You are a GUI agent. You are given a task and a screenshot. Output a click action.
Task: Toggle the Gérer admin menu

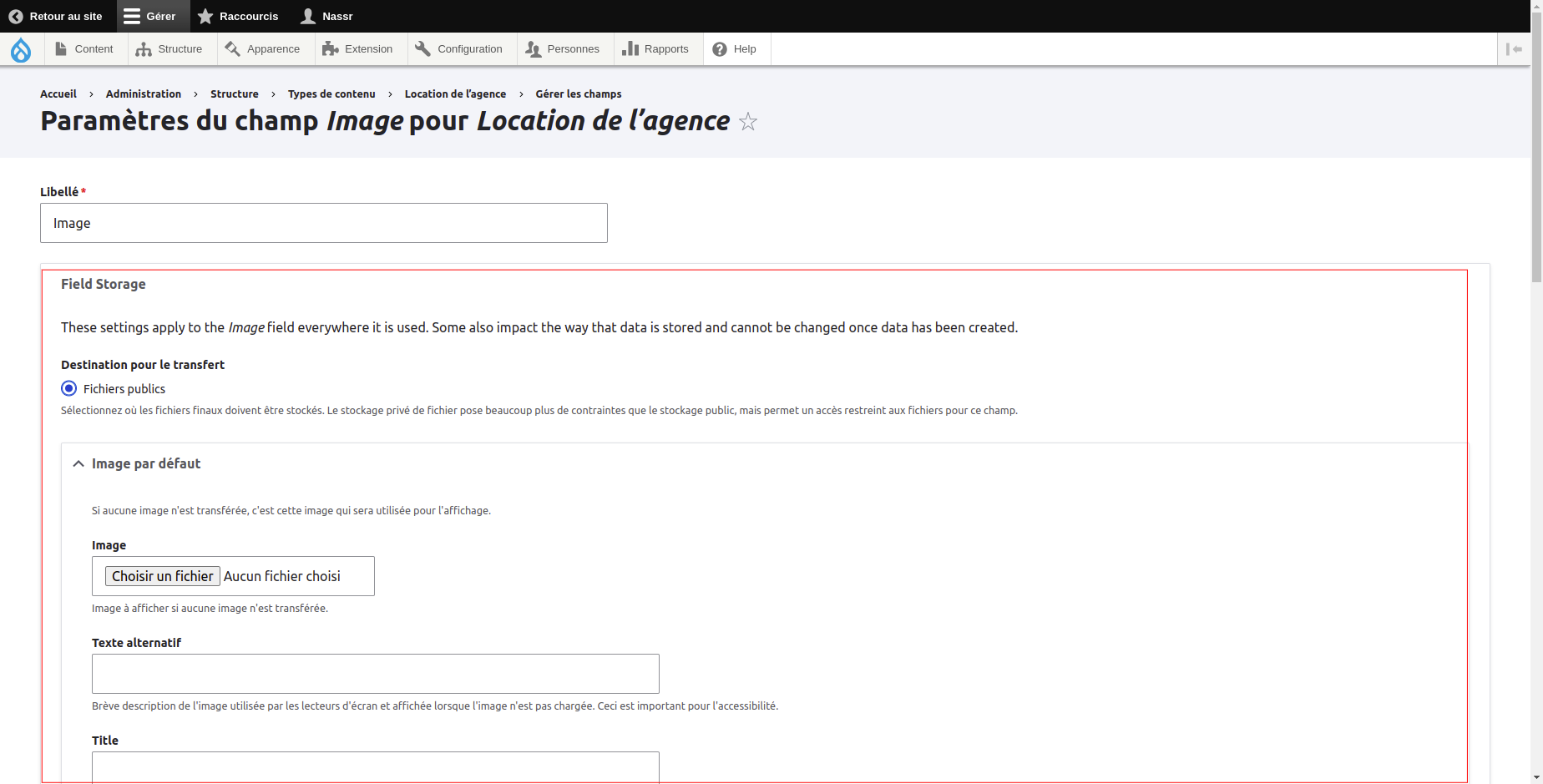pyautogui.click(x=150, y=16)
